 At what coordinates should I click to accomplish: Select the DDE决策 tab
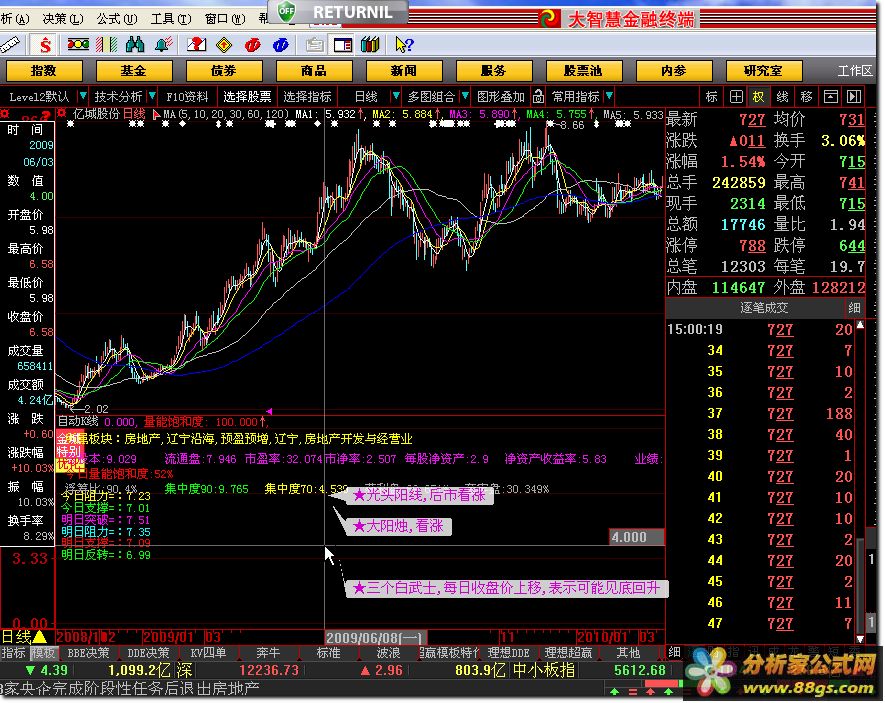148,653
